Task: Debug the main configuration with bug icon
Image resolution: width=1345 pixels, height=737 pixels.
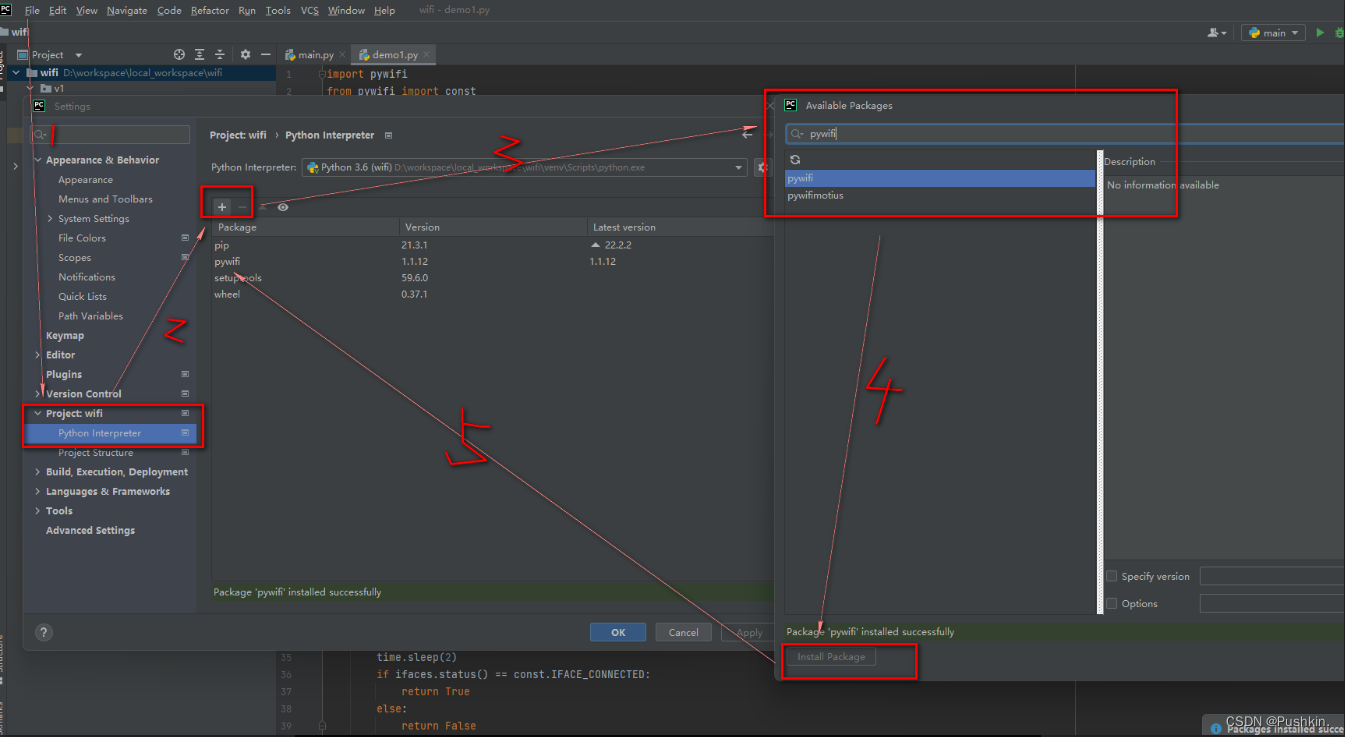Action: pyautogui.click(x=1339, y=33)
